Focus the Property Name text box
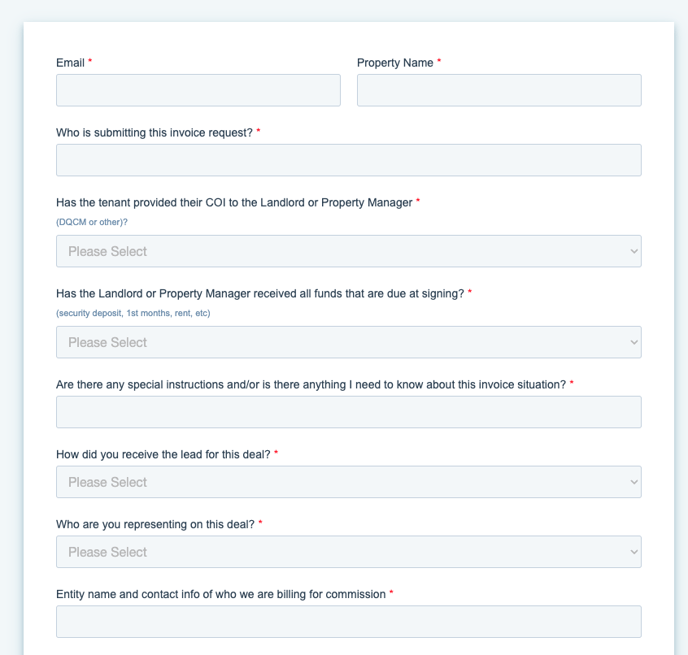Viewport: 688px width, 655px height. tap(499, 90)
